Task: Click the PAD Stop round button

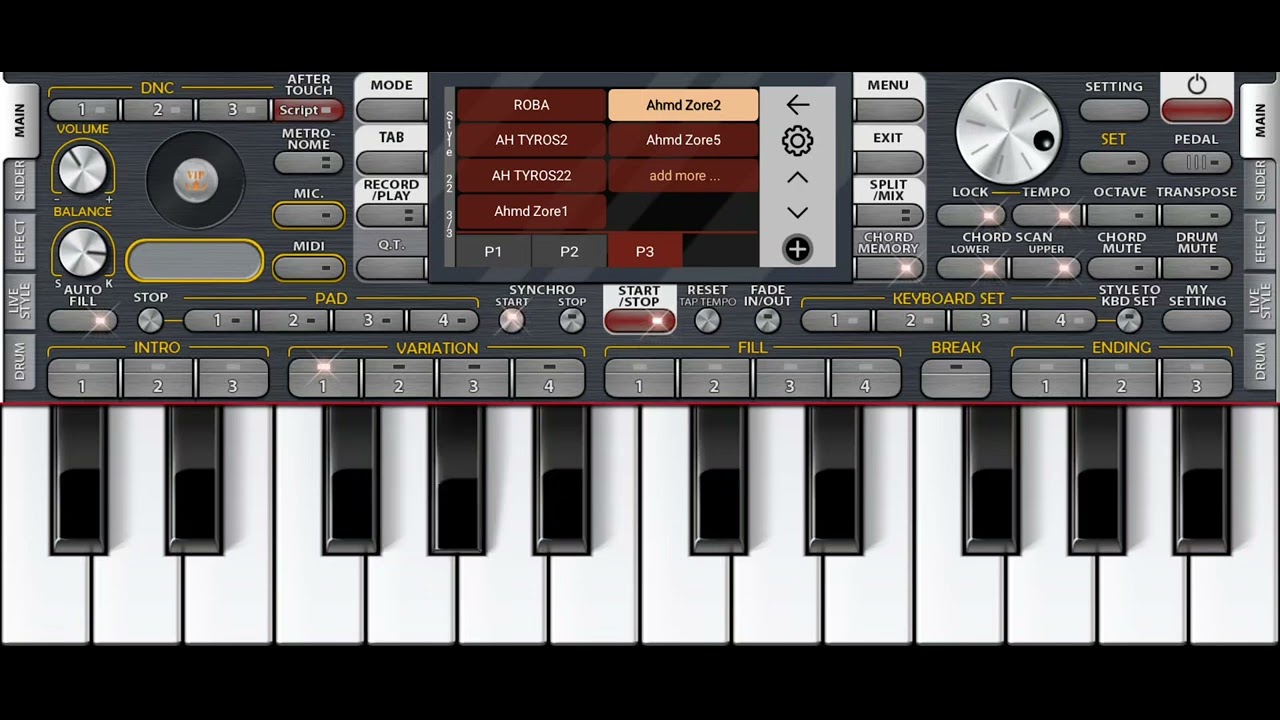Action: coord(150,321)
